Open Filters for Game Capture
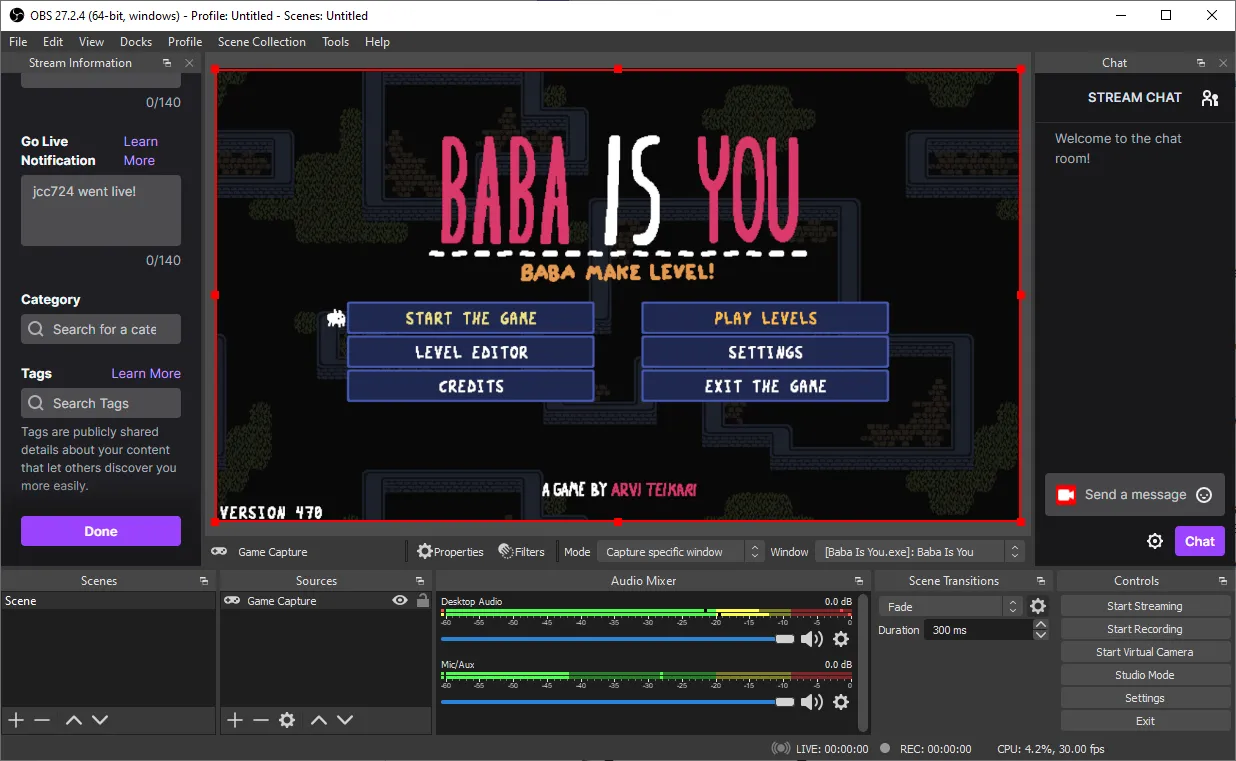Screen dimensions: 1236x761 521,552
